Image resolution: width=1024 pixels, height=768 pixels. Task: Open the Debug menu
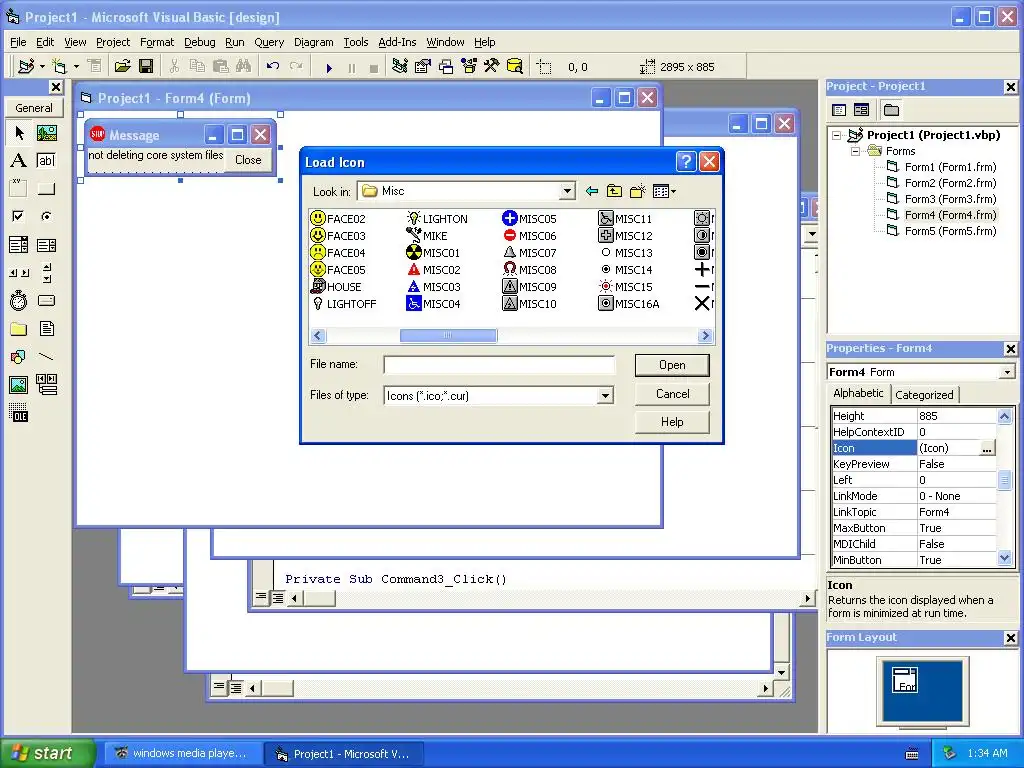point(199,42)
